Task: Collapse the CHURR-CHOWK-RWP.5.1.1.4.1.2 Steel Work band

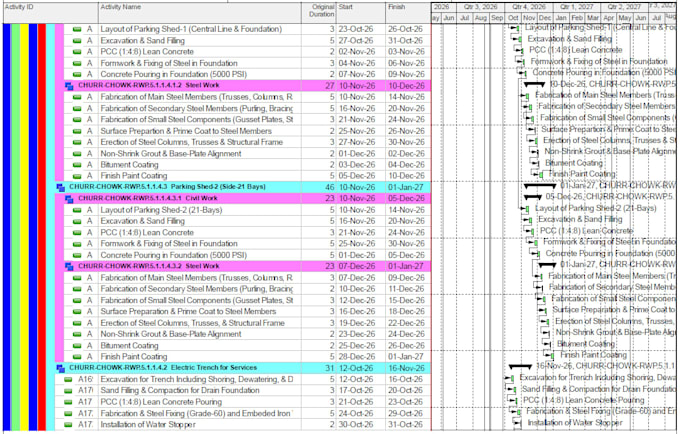Action: pyautogui.click(x=69, y=86)
